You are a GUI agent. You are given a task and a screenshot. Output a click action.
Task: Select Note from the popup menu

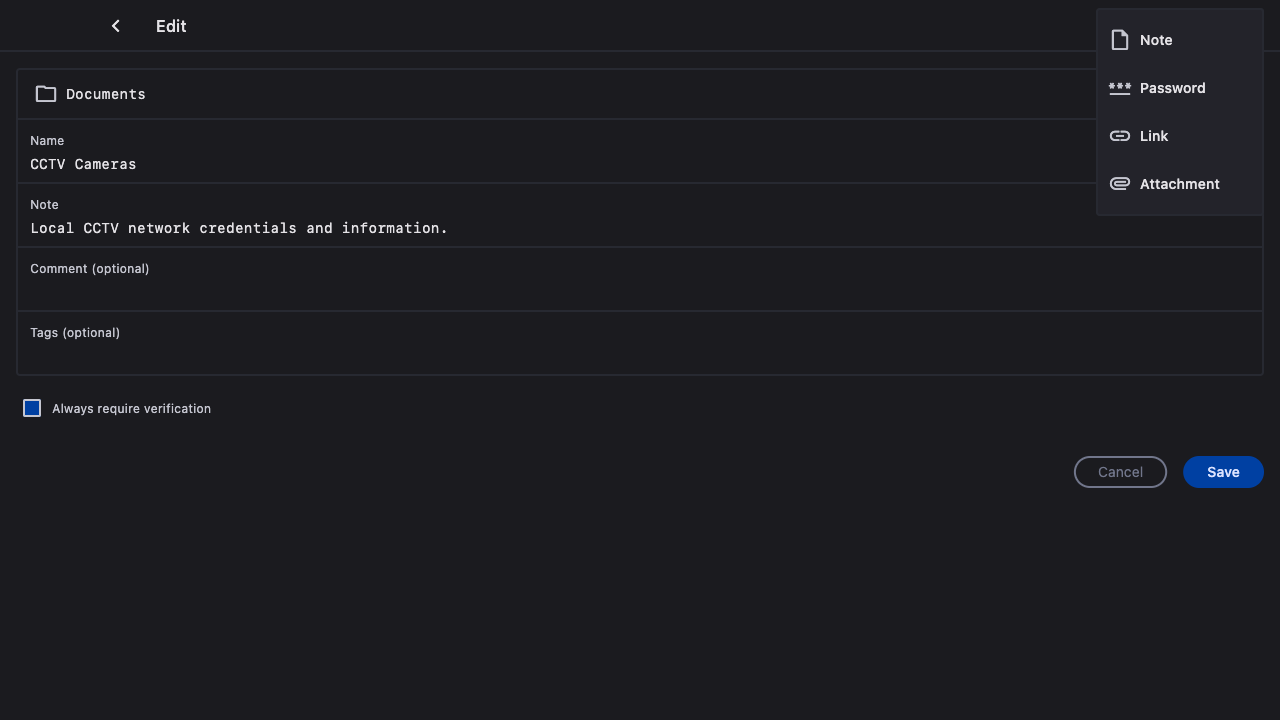[1156, 40]
